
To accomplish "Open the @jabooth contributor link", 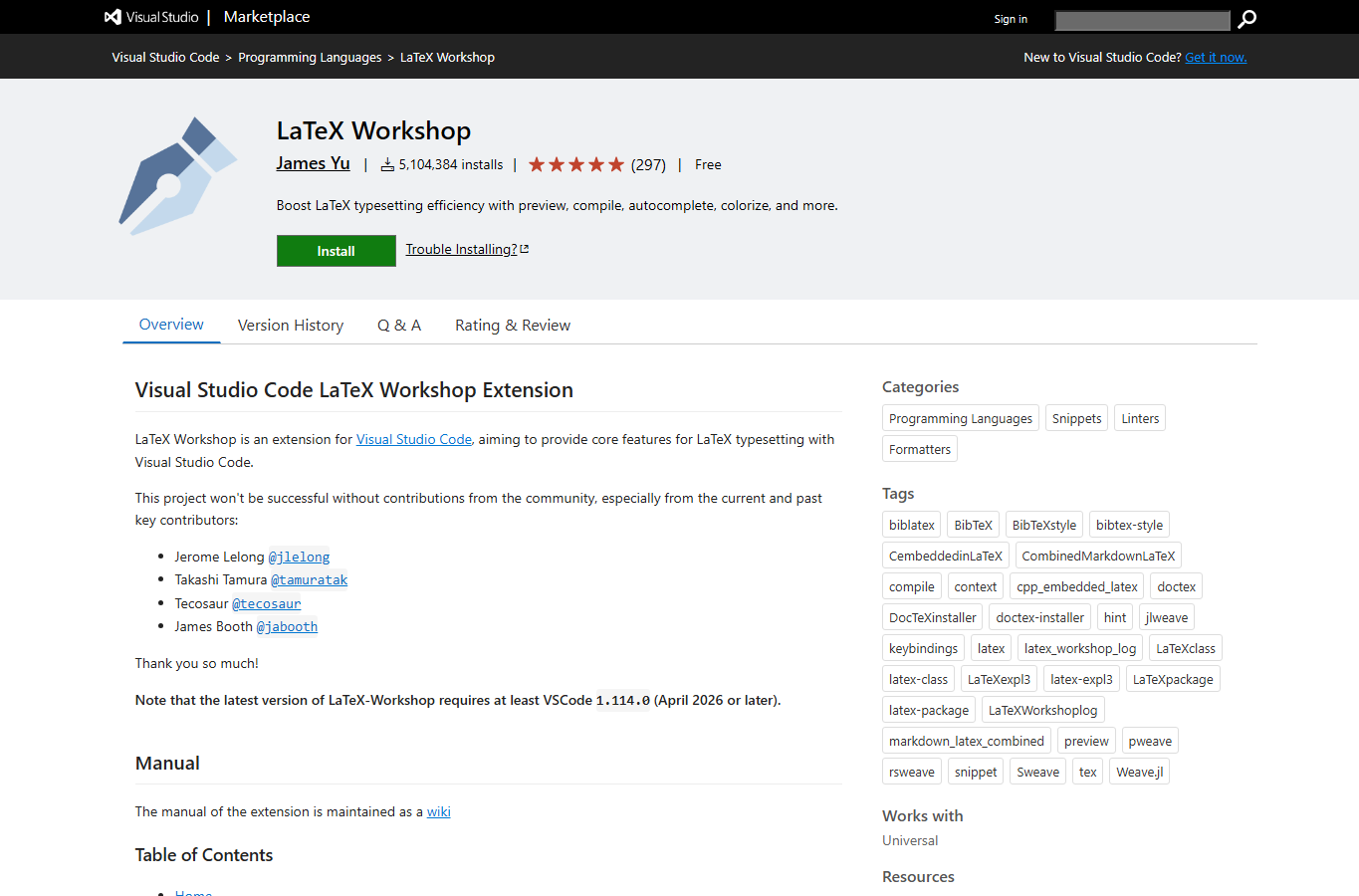I will 287,626.
